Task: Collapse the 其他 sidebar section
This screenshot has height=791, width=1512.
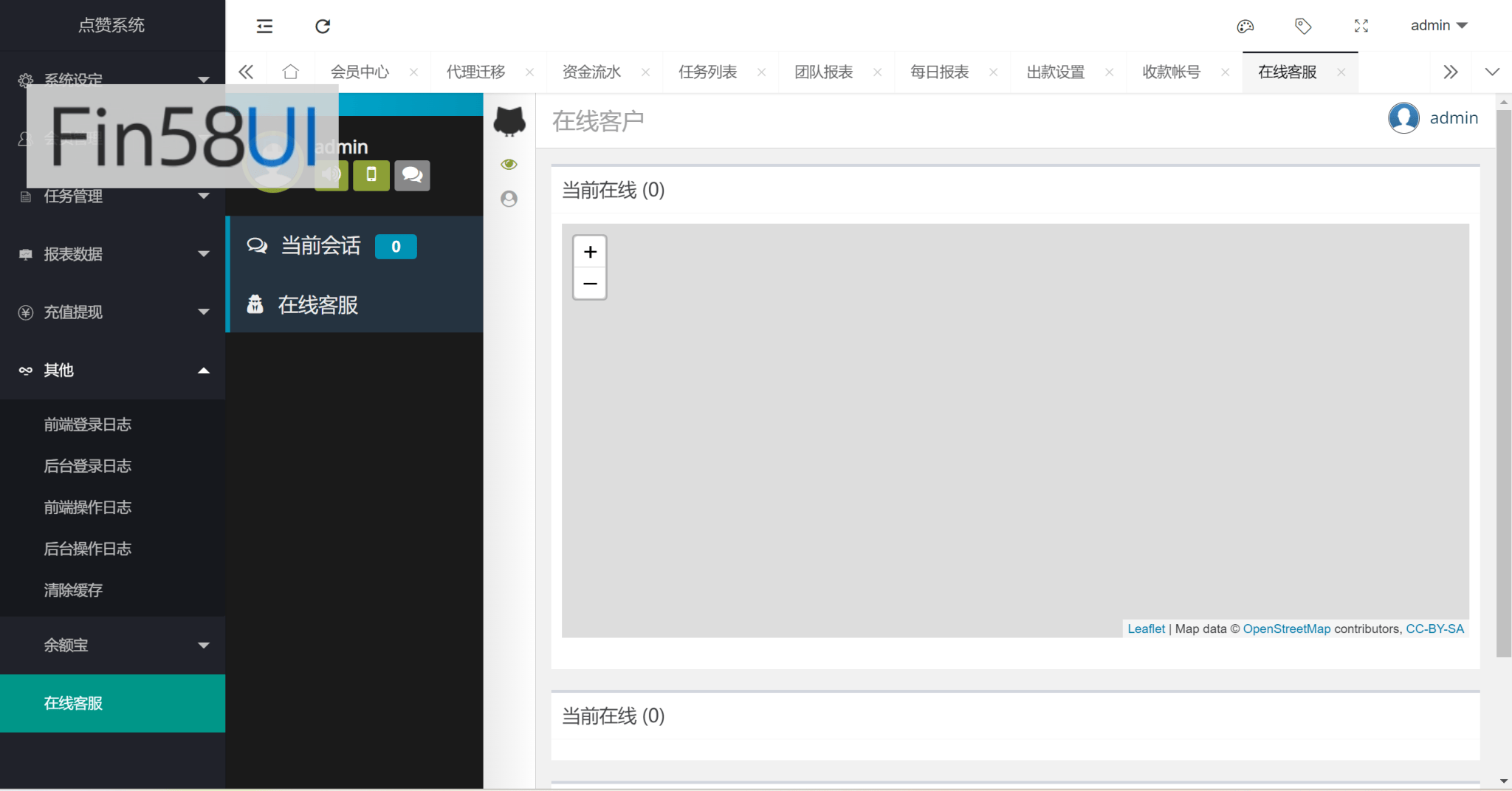Action: pos(112,370)
